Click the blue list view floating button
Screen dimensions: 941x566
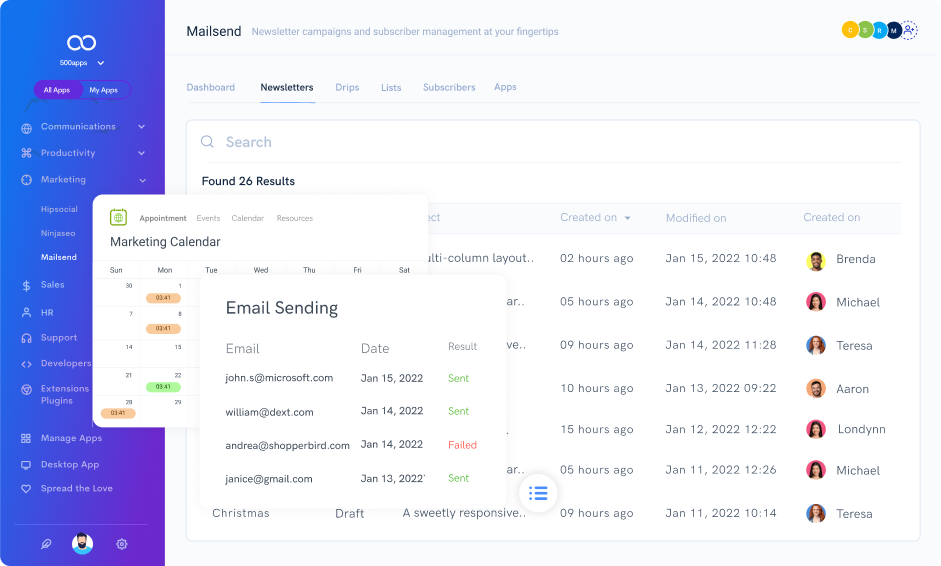[538, 493]
